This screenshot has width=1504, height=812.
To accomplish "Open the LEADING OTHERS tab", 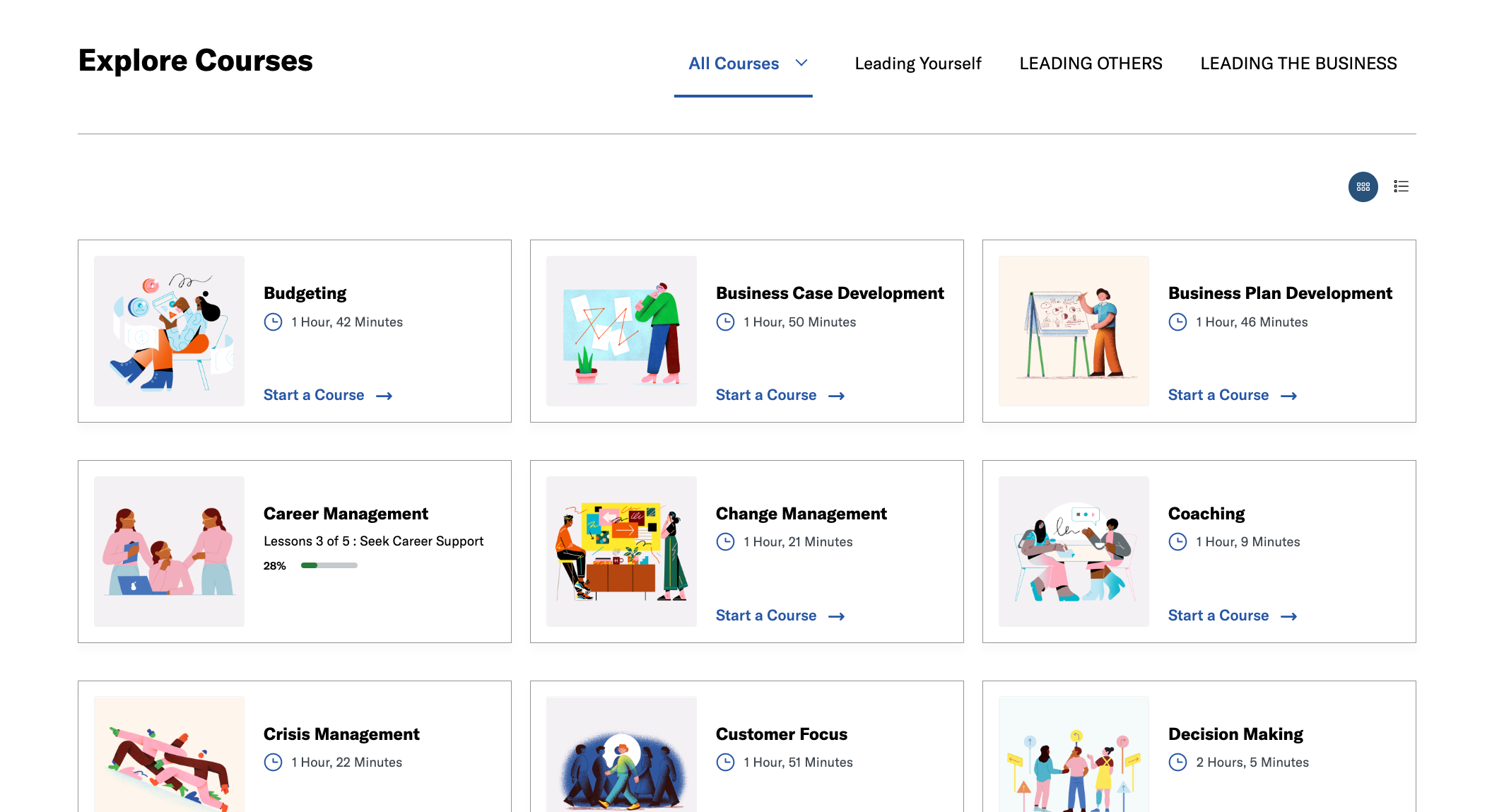I will coord(1091,64).
